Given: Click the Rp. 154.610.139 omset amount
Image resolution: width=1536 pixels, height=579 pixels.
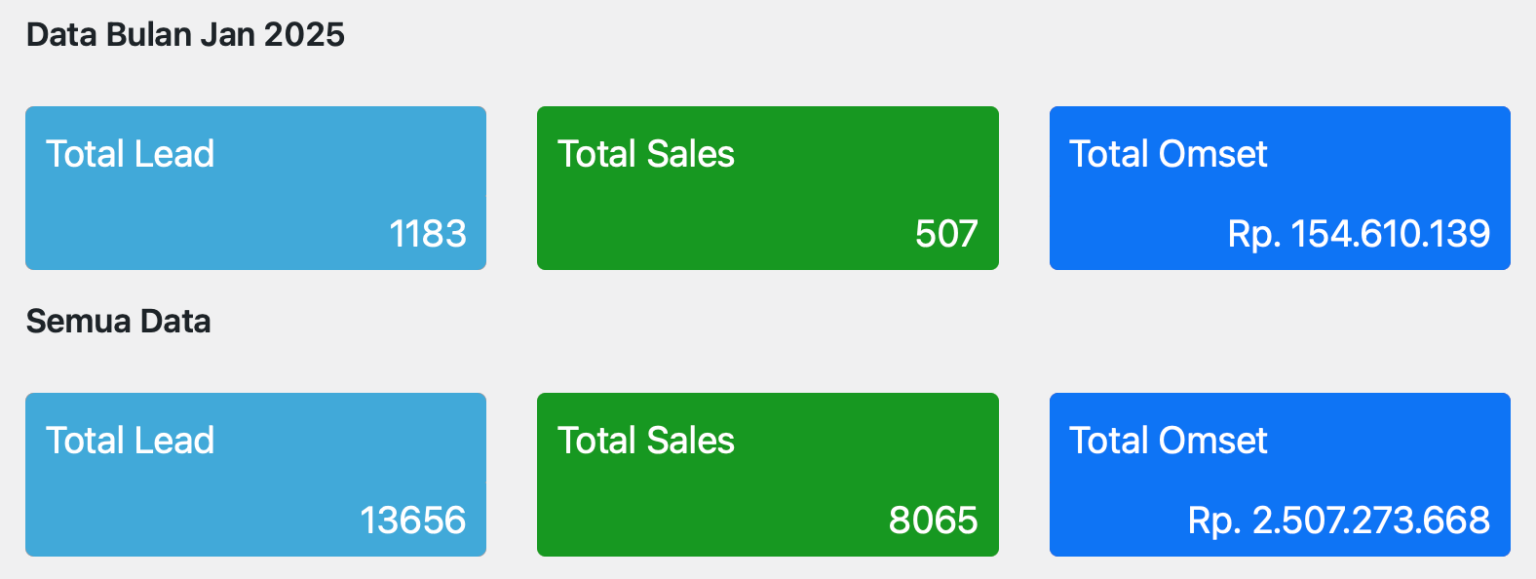Looking at the screenshot, I should tap(1359, 234).
